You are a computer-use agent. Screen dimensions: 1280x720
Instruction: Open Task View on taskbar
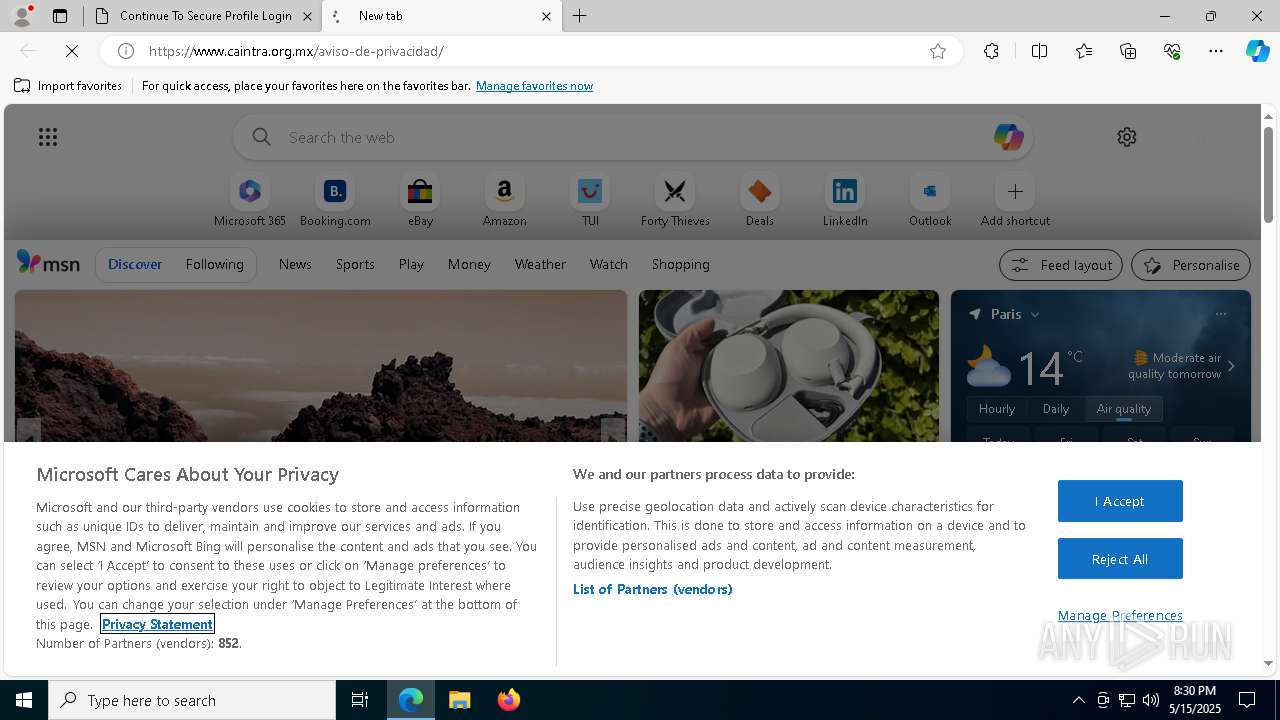[x=360, y=700]
